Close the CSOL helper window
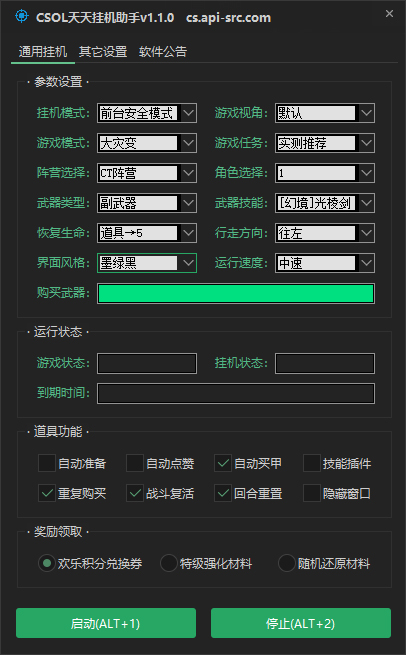The height and width of the screenshot is (655, 406). point(389,14)
